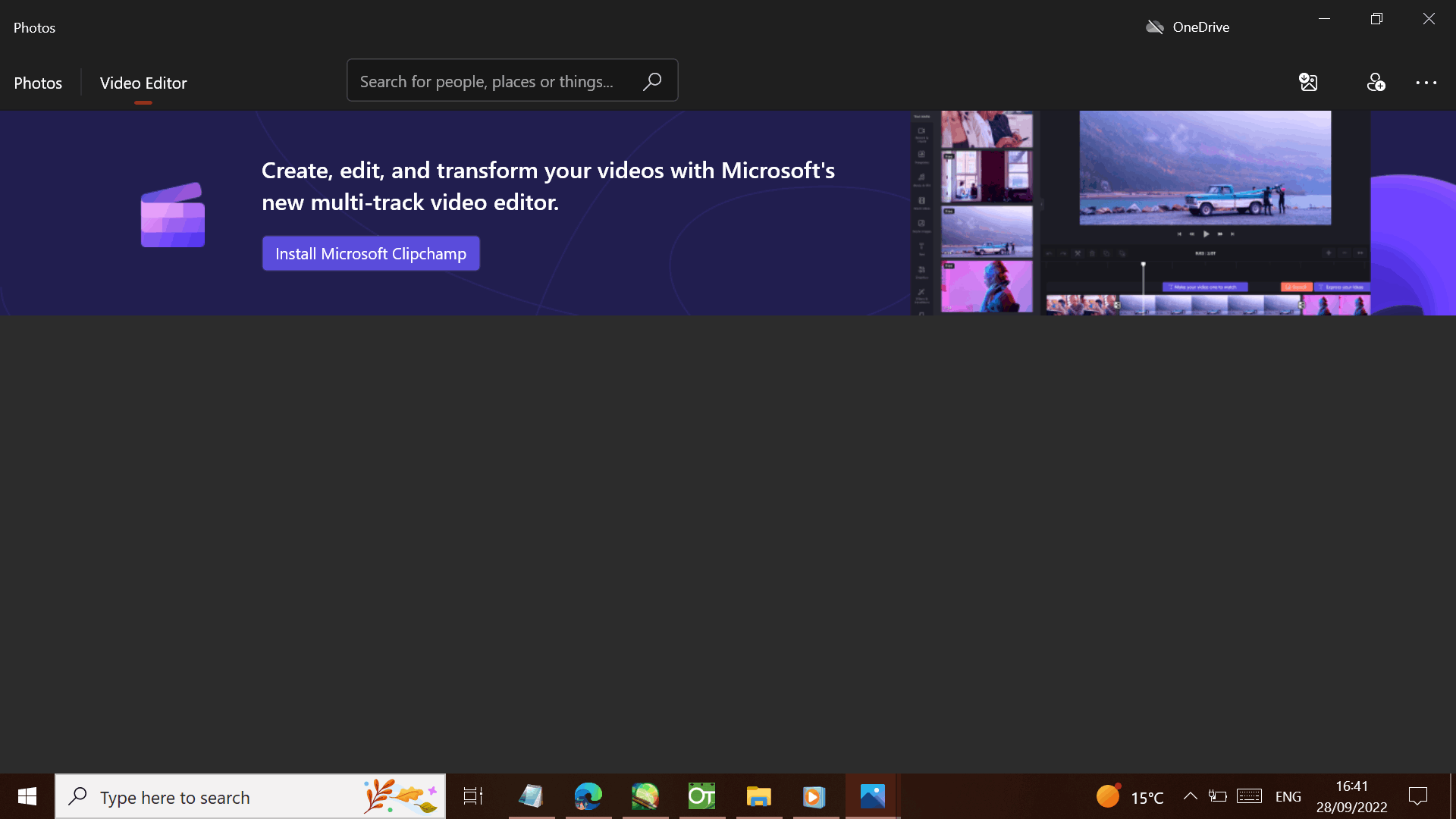Click the search magnifier icon
Image resolution: width=1456 pixels, height=819 pixels.
[652, 81]
